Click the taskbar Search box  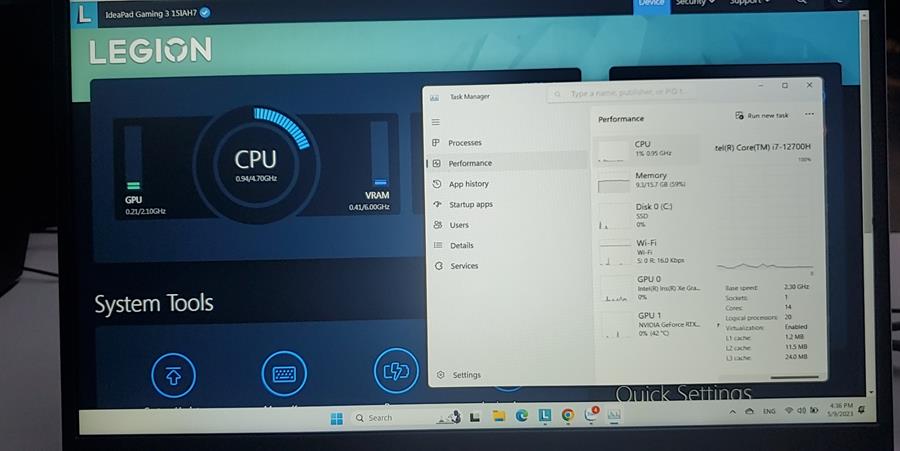click(393, 418)
